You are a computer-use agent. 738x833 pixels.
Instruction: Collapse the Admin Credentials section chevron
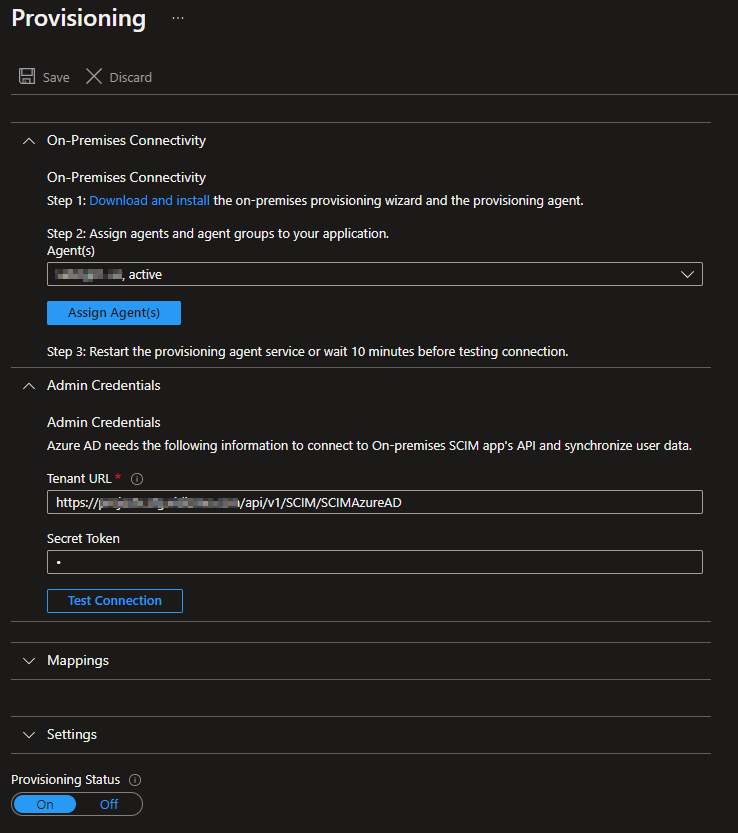[28, 385]
